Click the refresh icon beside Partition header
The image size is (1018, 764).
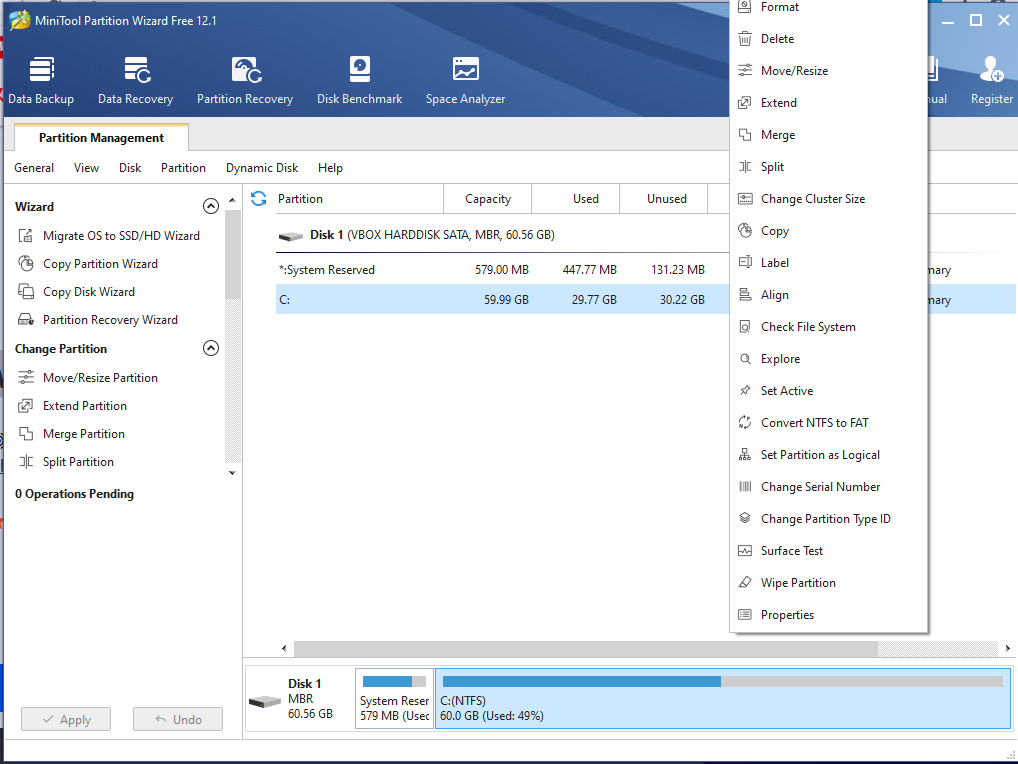coord(259,198)
